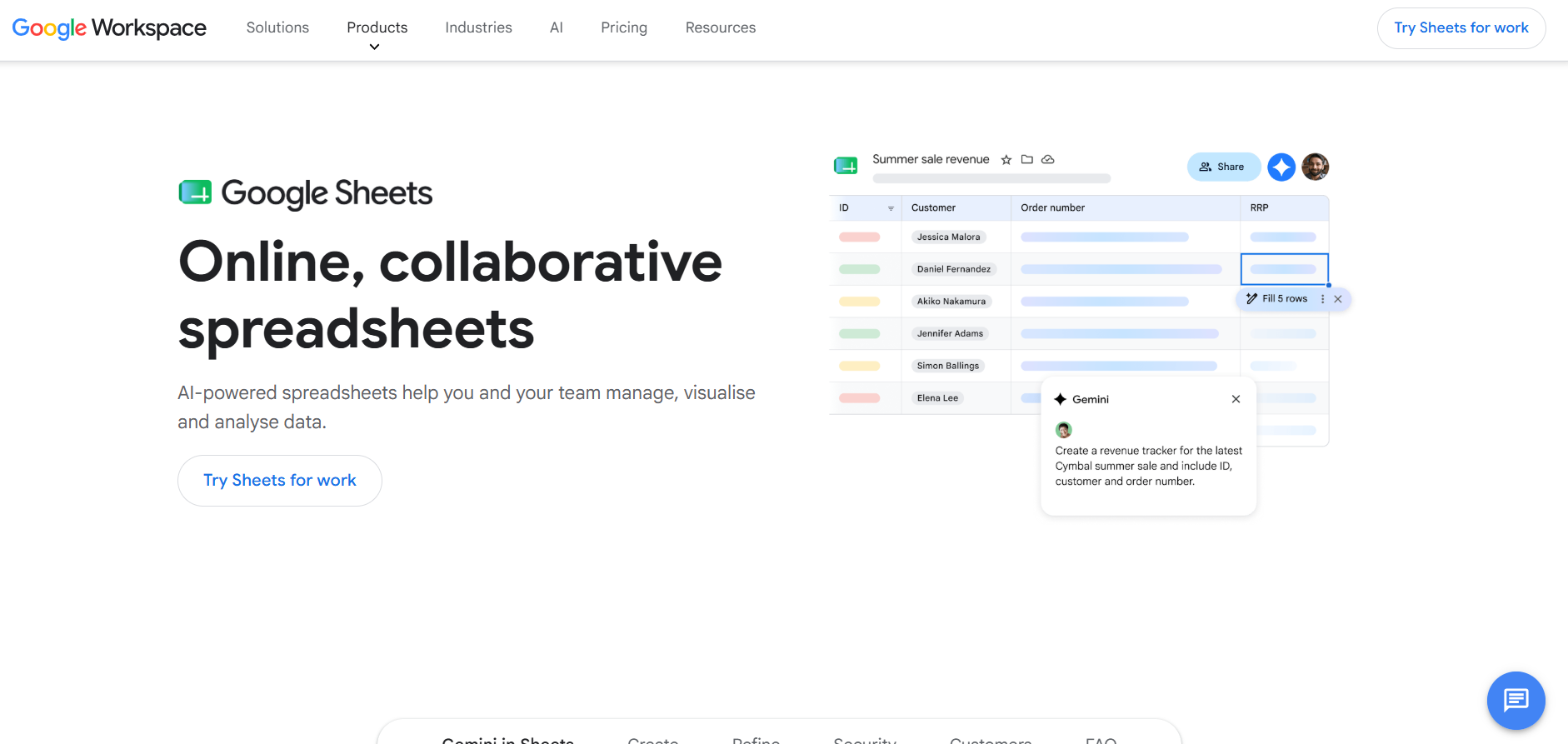
Task: Expand the Products dropdown chevron
Action: 375,47
